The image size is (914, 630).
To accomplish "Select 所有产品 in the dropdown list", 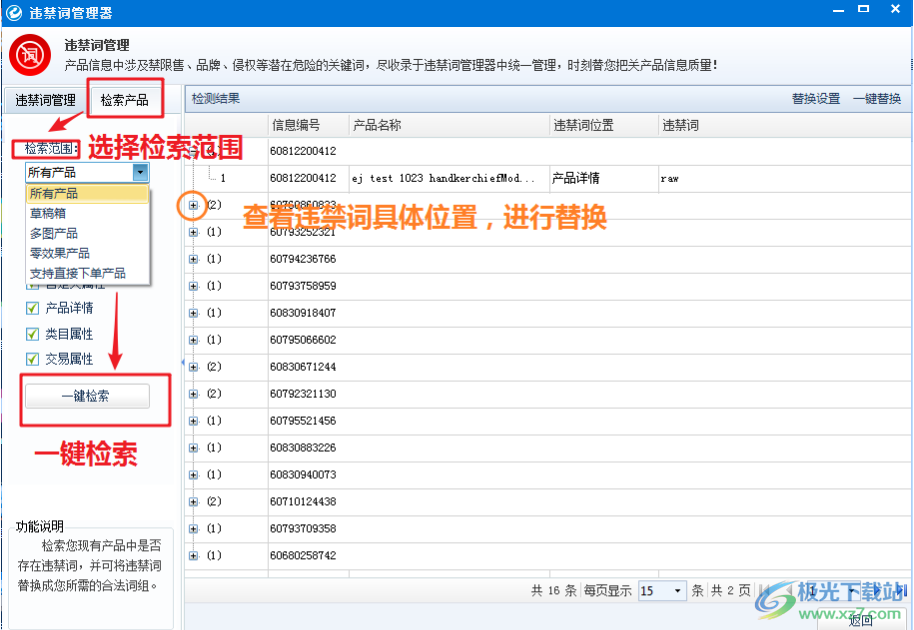I will [x=87, y=193].
